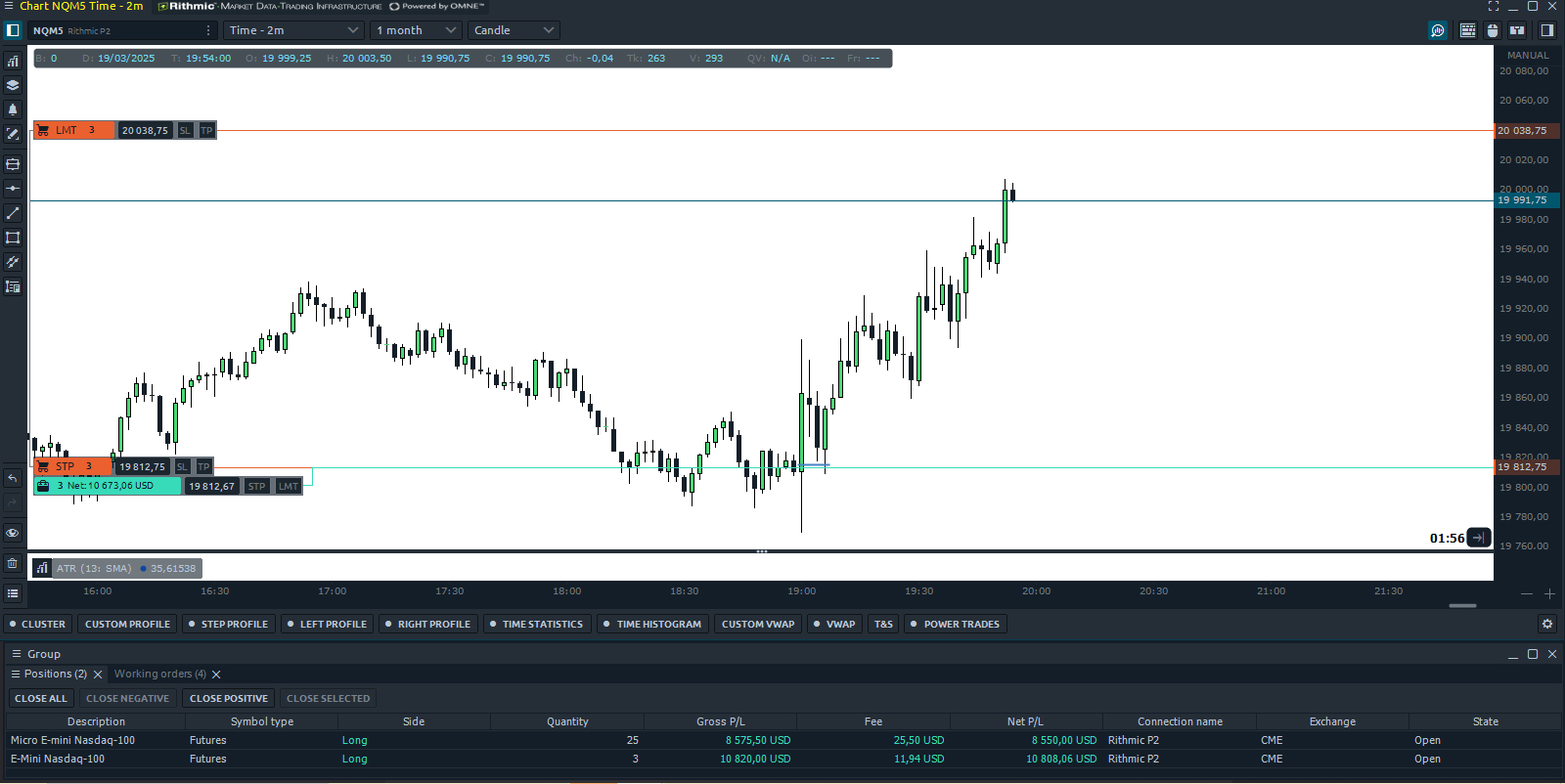Select the trend line drawing tool
This screenshot has height=784, width=1565.
13,213
